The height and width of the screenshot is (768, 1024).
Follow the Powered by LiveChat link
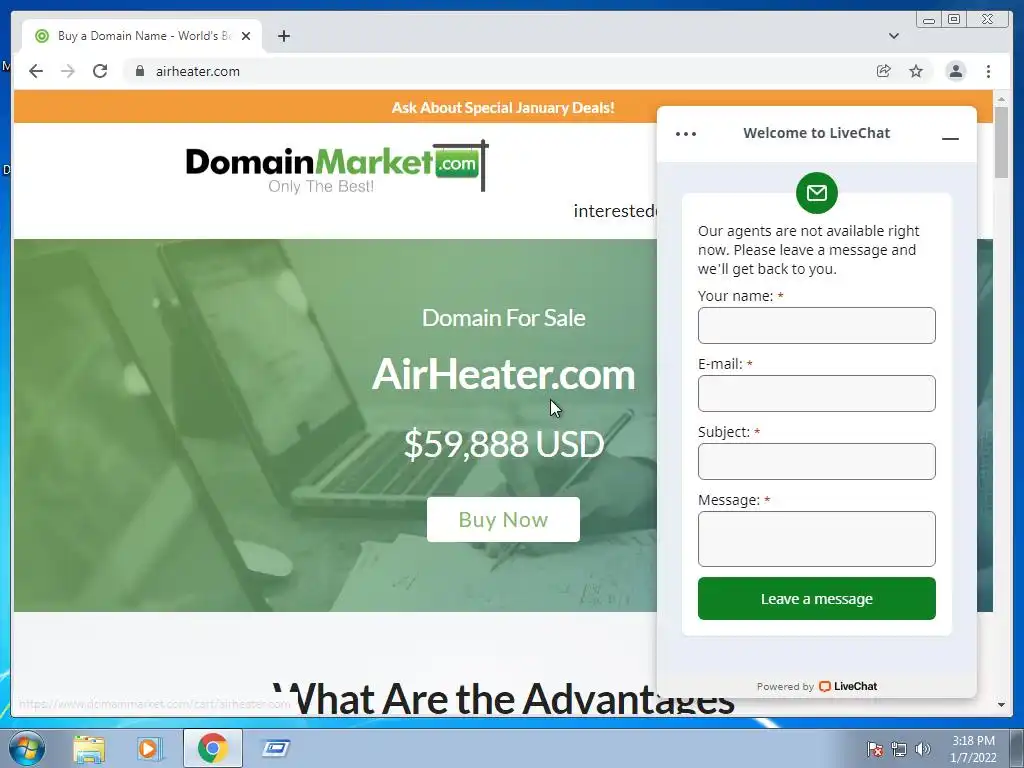click(816, 686)
